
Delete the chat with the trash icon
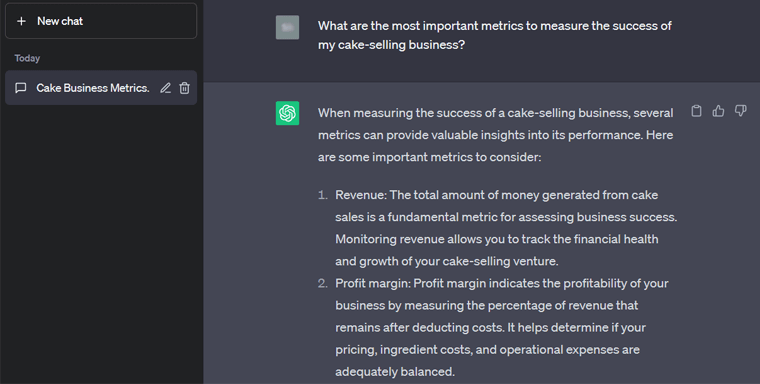coord(184,88)
